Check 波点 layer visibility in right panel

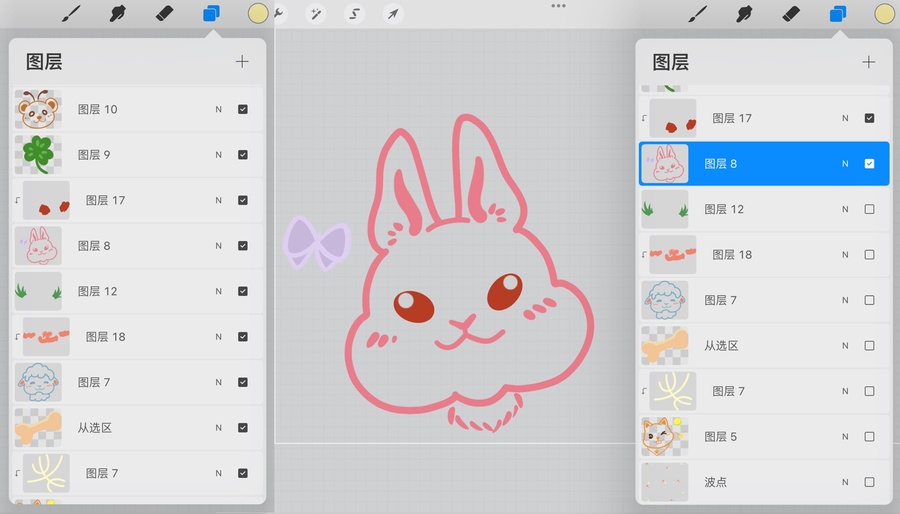tap(870, 482)
